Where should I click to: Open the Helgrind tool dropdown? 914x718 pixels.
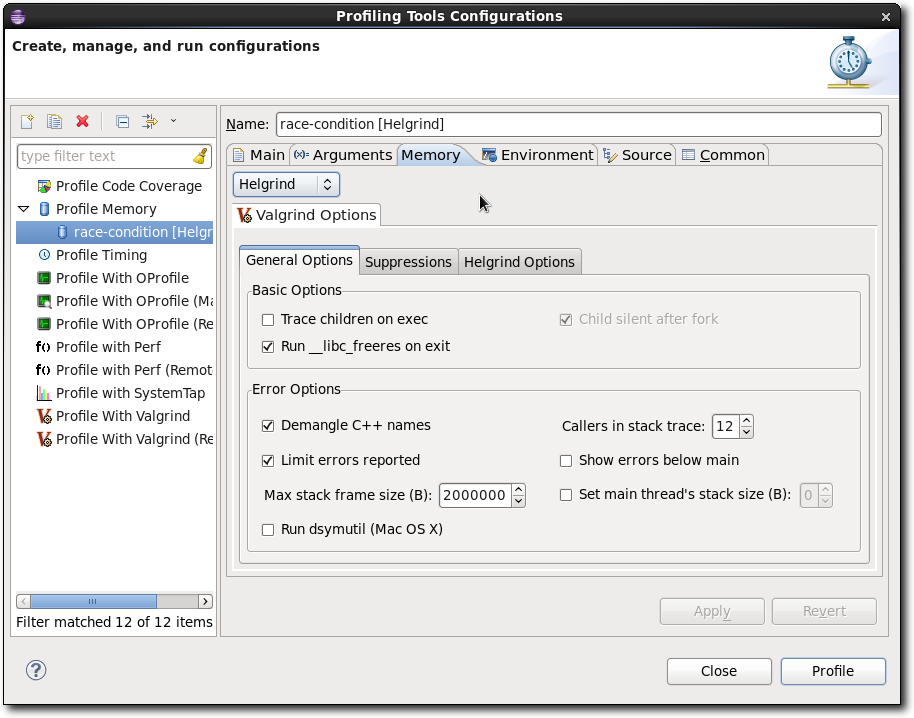[286, 184]
